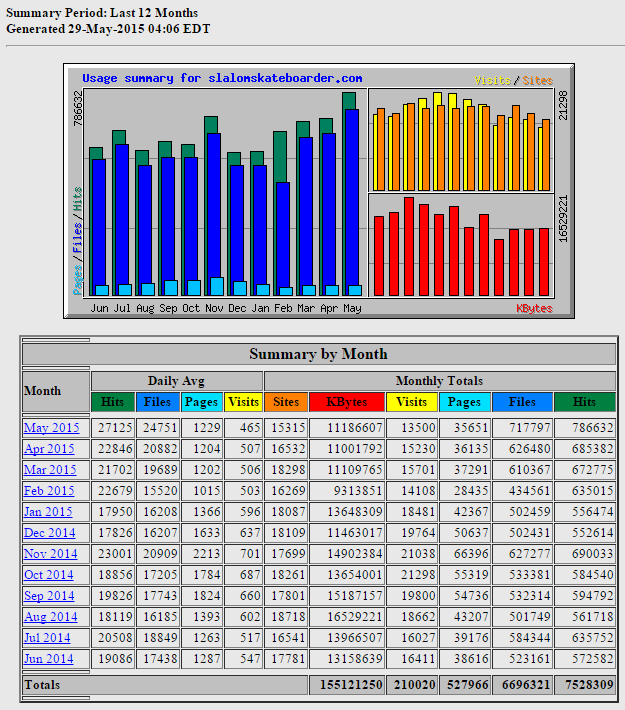Select the Dec 2014 month link
Viewport: 625px width, 710px height.
50,533
